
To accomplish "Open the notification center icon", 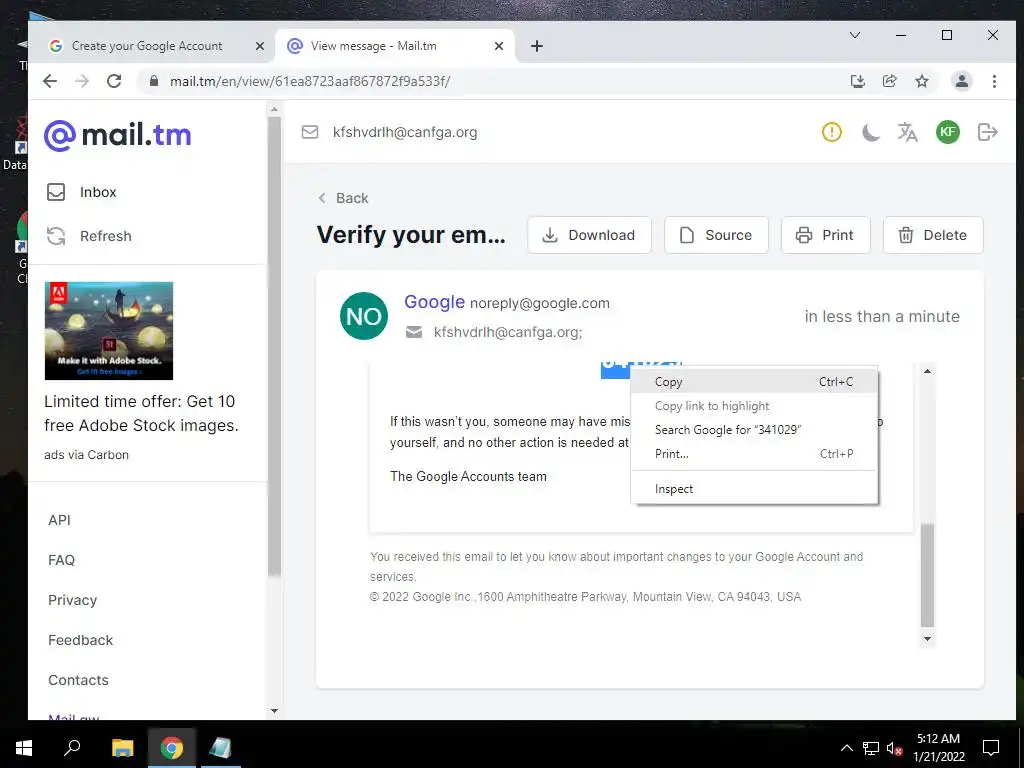I will pos(991,748).
